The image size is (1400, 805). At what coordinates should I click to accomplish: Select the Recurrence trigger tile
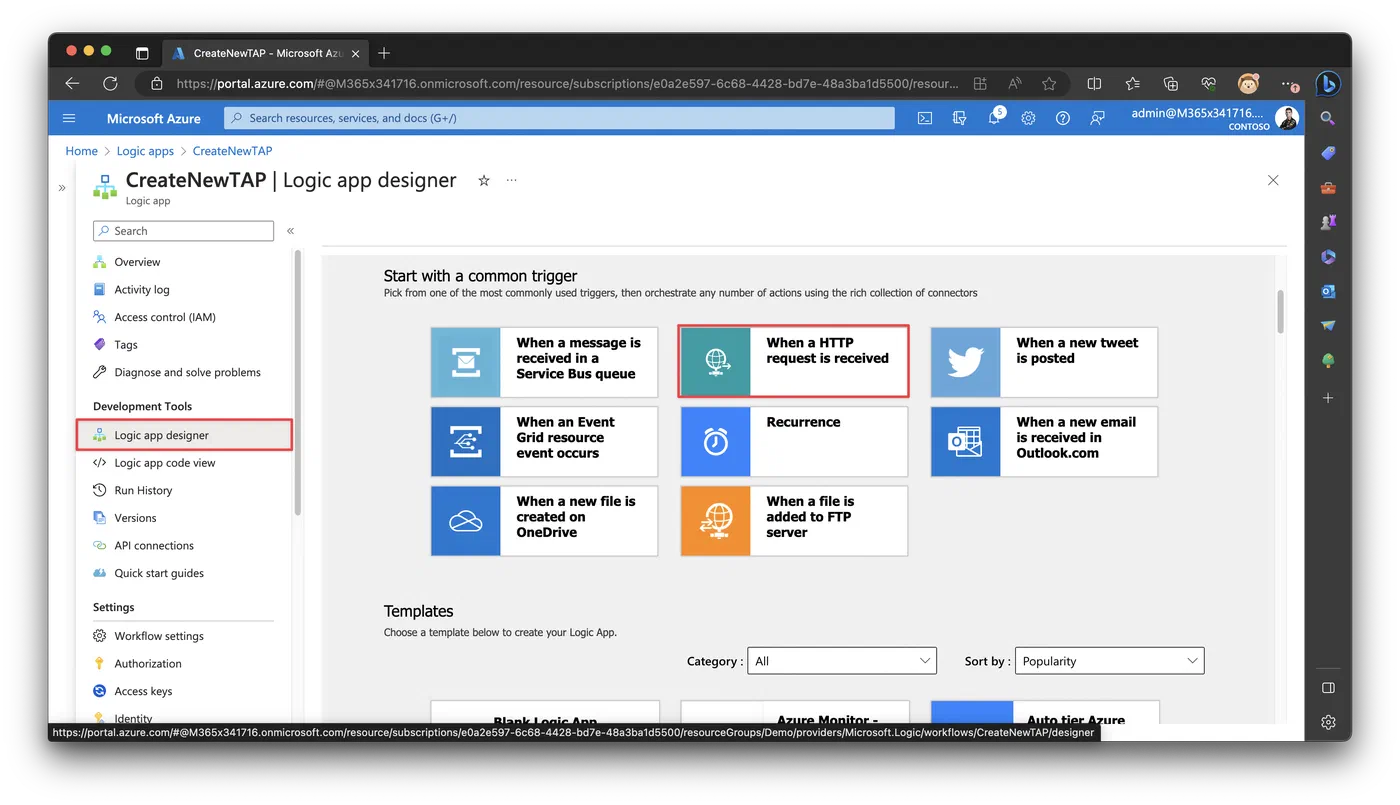[x=794, y=441]
